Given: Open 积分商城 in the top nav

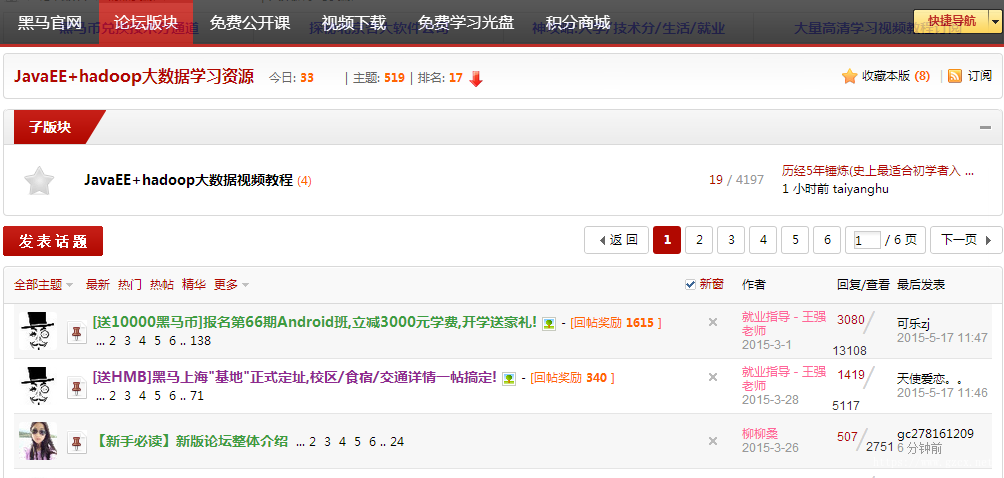Looking at the screenshot, I should (578, 23).
